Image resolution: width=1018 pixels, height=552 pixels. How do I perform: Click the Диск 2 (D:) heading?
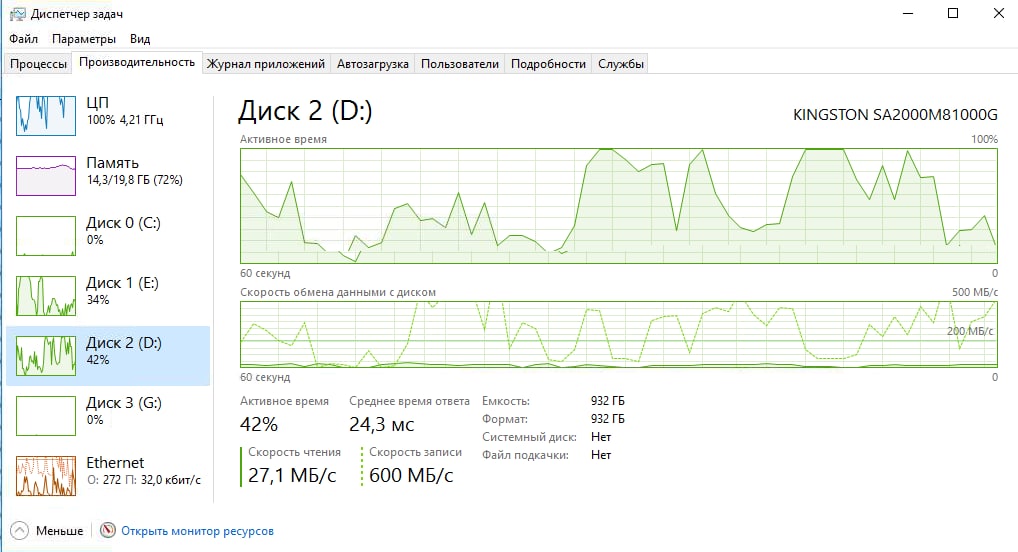305,111
